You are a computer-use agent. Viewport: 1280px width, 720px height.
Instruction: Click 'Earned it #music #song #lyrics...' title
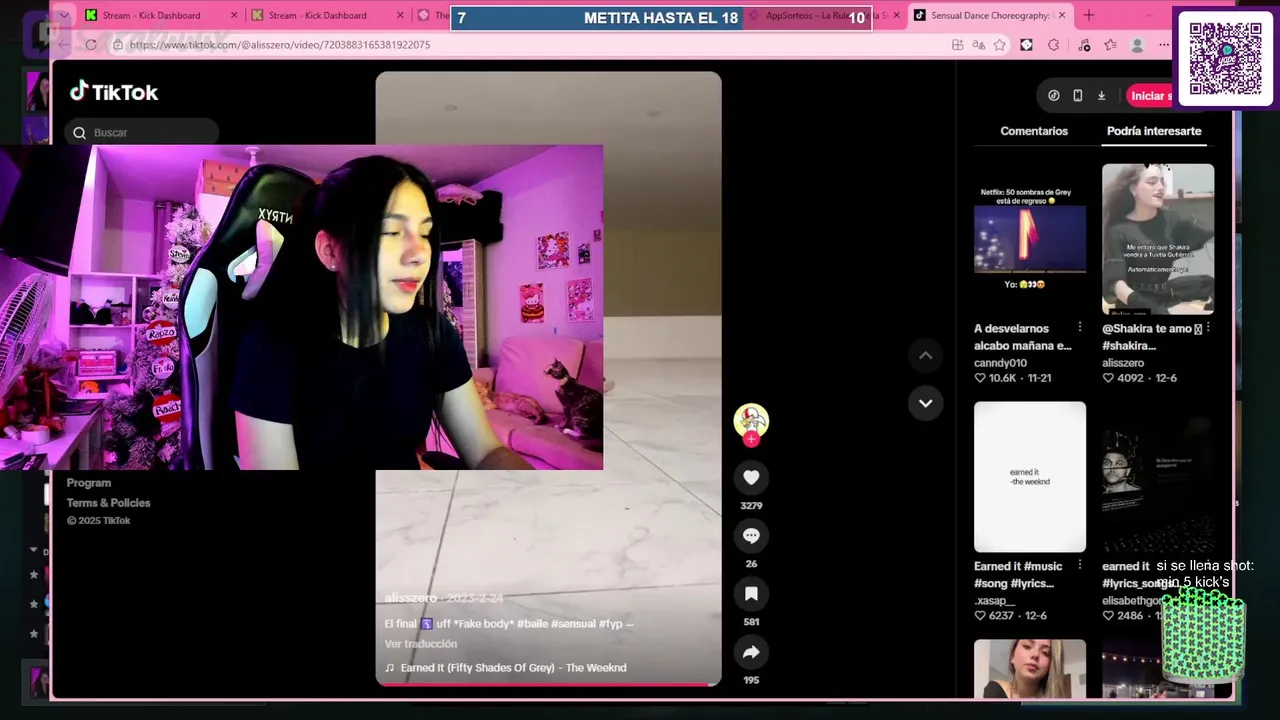[1016, 575]
